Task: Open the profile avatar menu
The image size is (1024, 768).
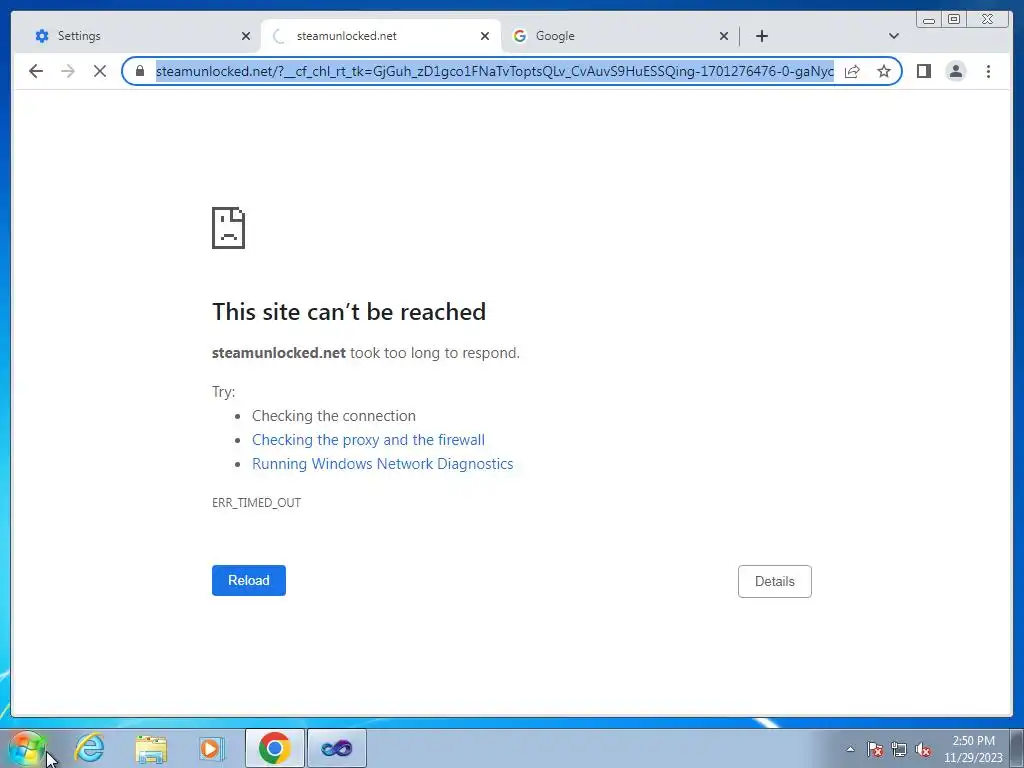Action: [x=955, y=71]
